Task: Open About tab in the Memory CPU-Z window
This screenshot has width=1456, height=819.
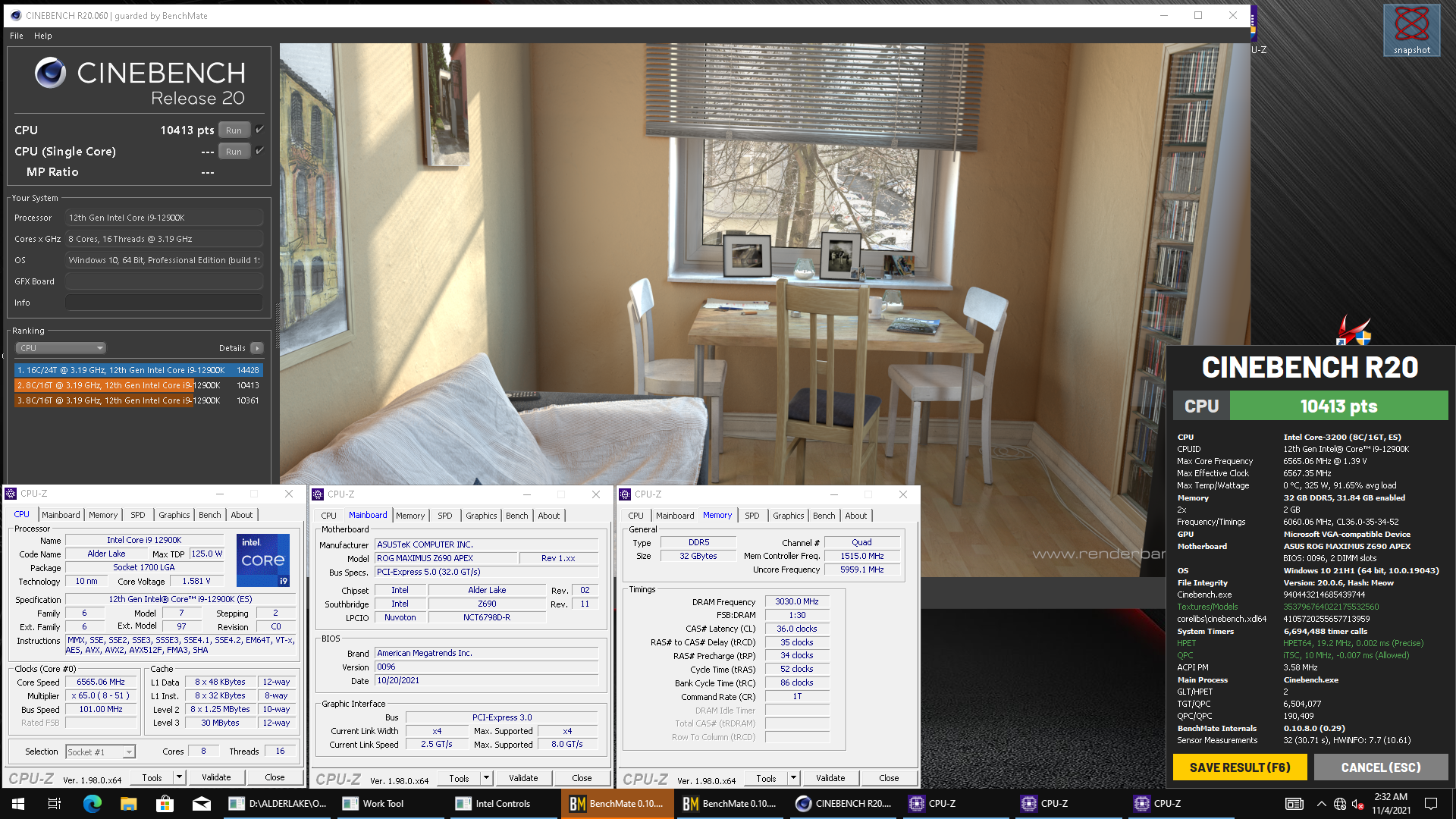Action: pyautogui.click(x=856, y=516)
